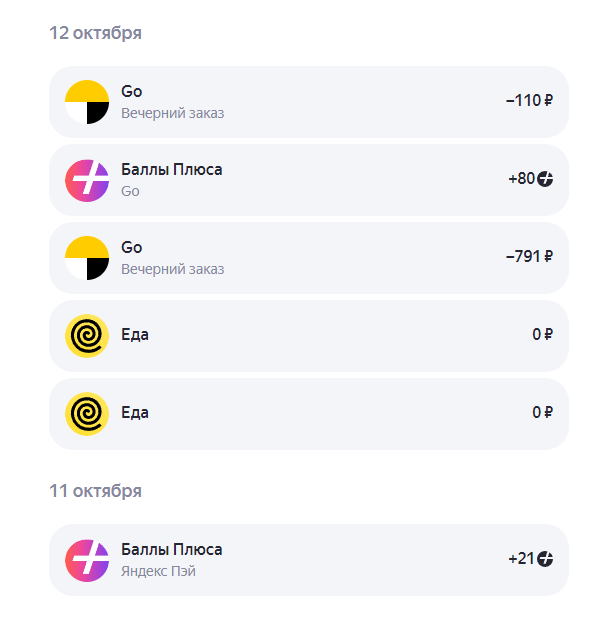The image size is (615, 618).
Task: Click the Go icon on the −110 ₽ order
Action: point(86,101)
